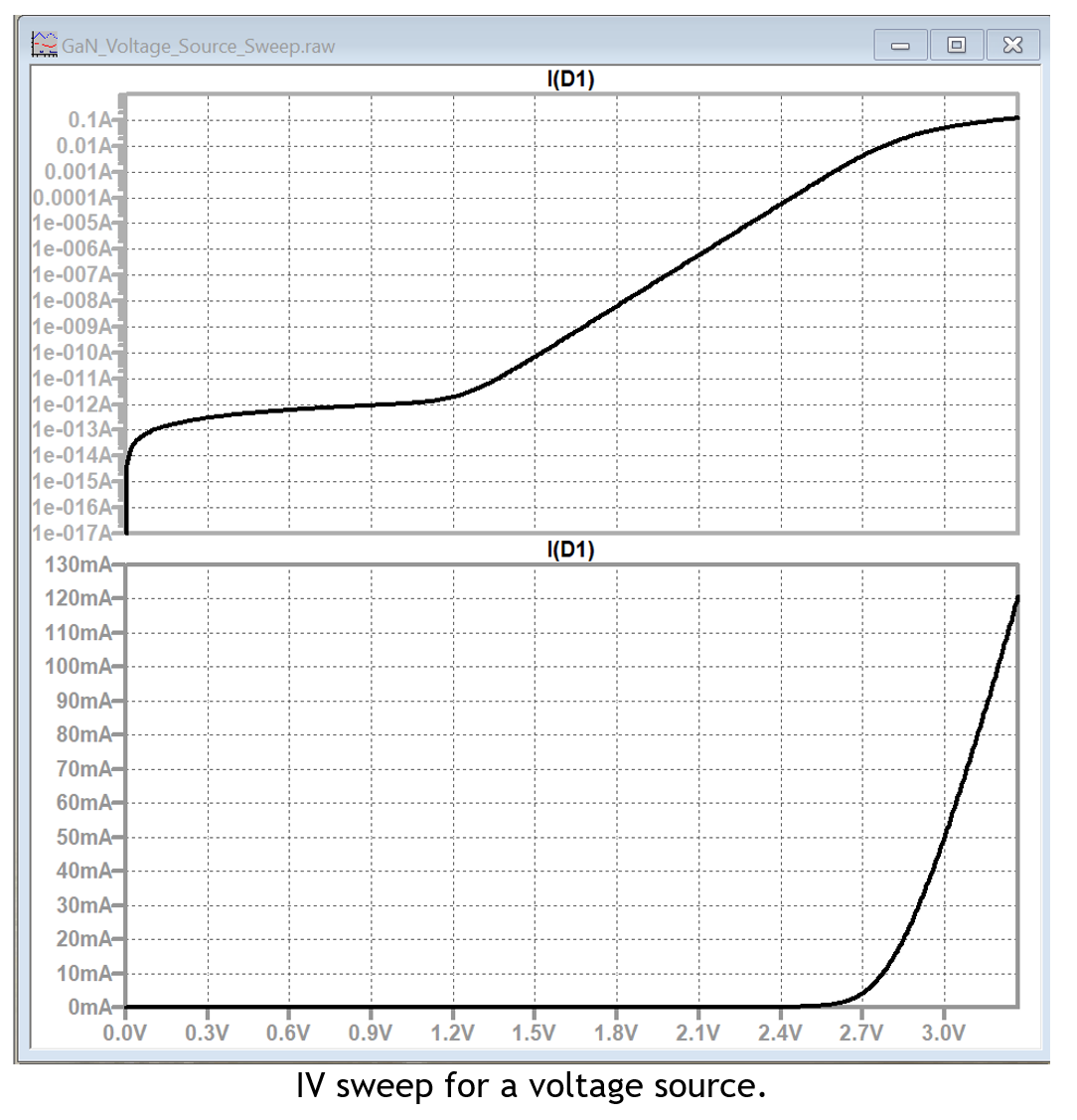Click the 1e-015A axis label
The height and width of the screenshot is (1120, 1077).
[73, 481]
